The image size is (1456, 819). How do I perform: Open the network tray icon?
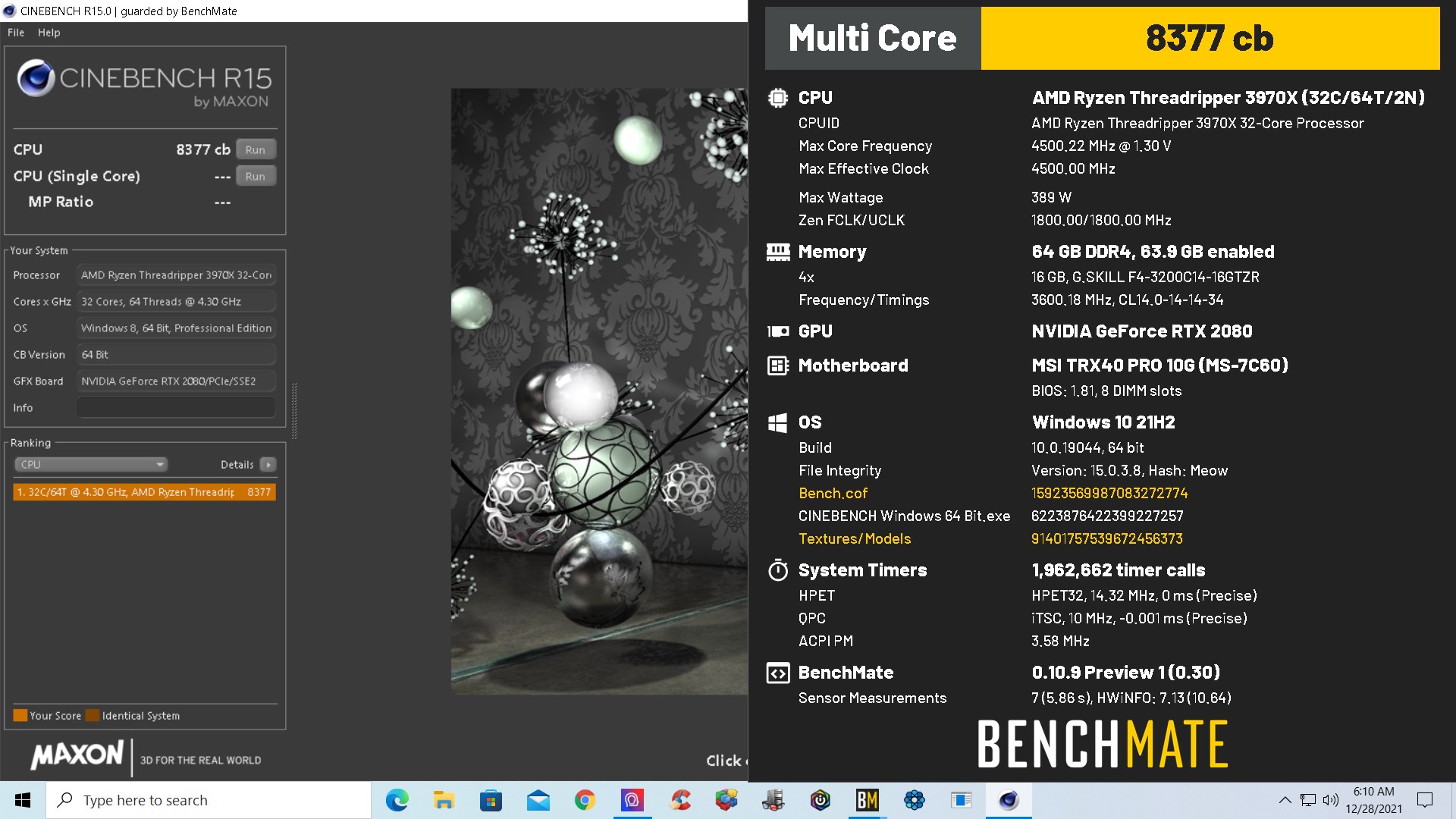(x=1308, y=800)
